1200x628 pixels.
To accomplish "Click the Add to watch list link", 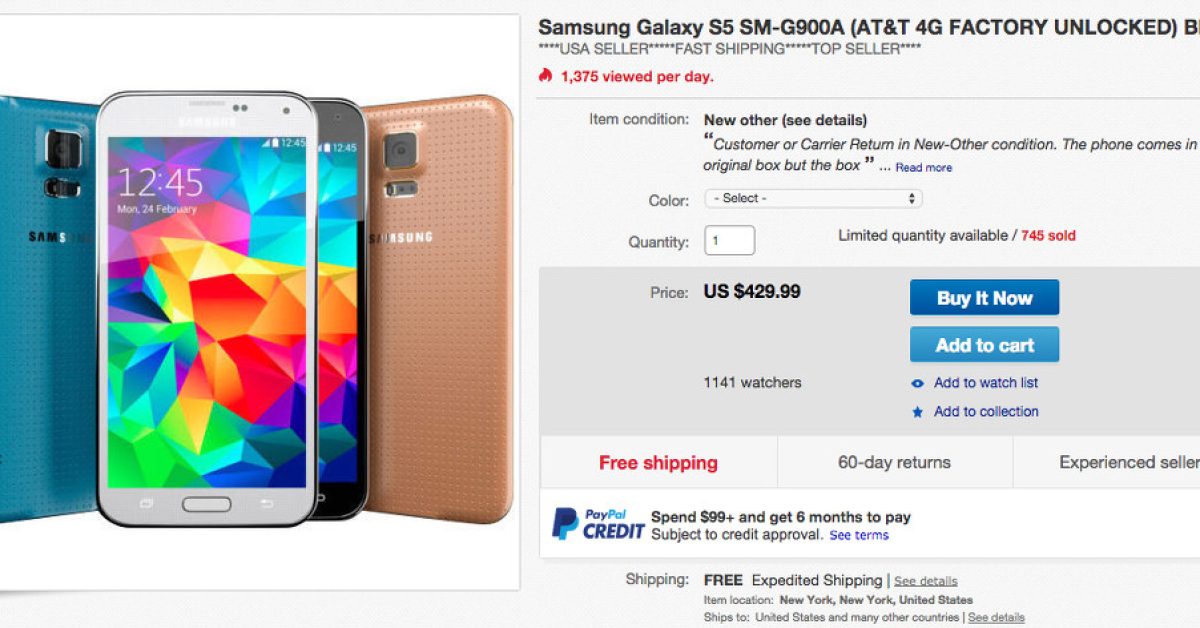I will pos(985,383).
